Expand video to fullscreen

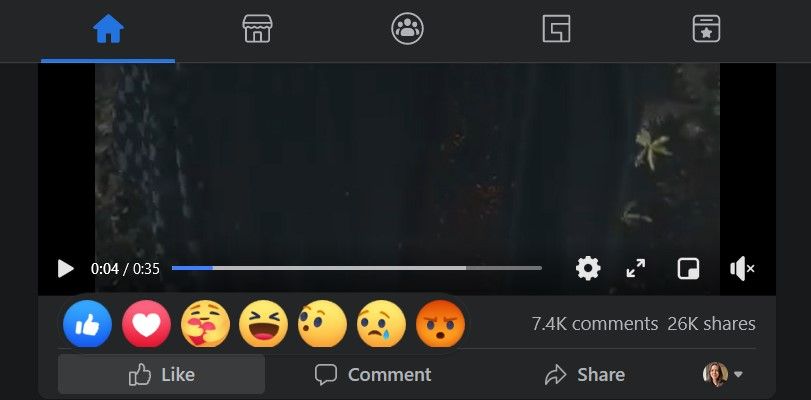point(636,269)
